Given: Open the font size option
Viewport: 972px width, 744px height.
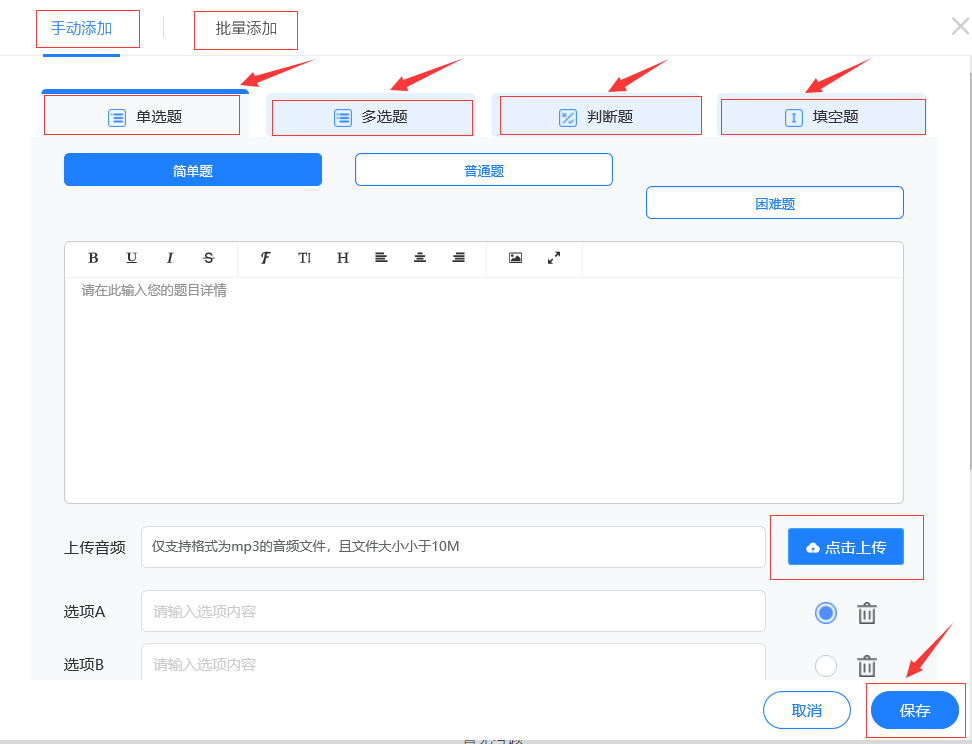Looking at the screenshot, I should tap(304, 258).
